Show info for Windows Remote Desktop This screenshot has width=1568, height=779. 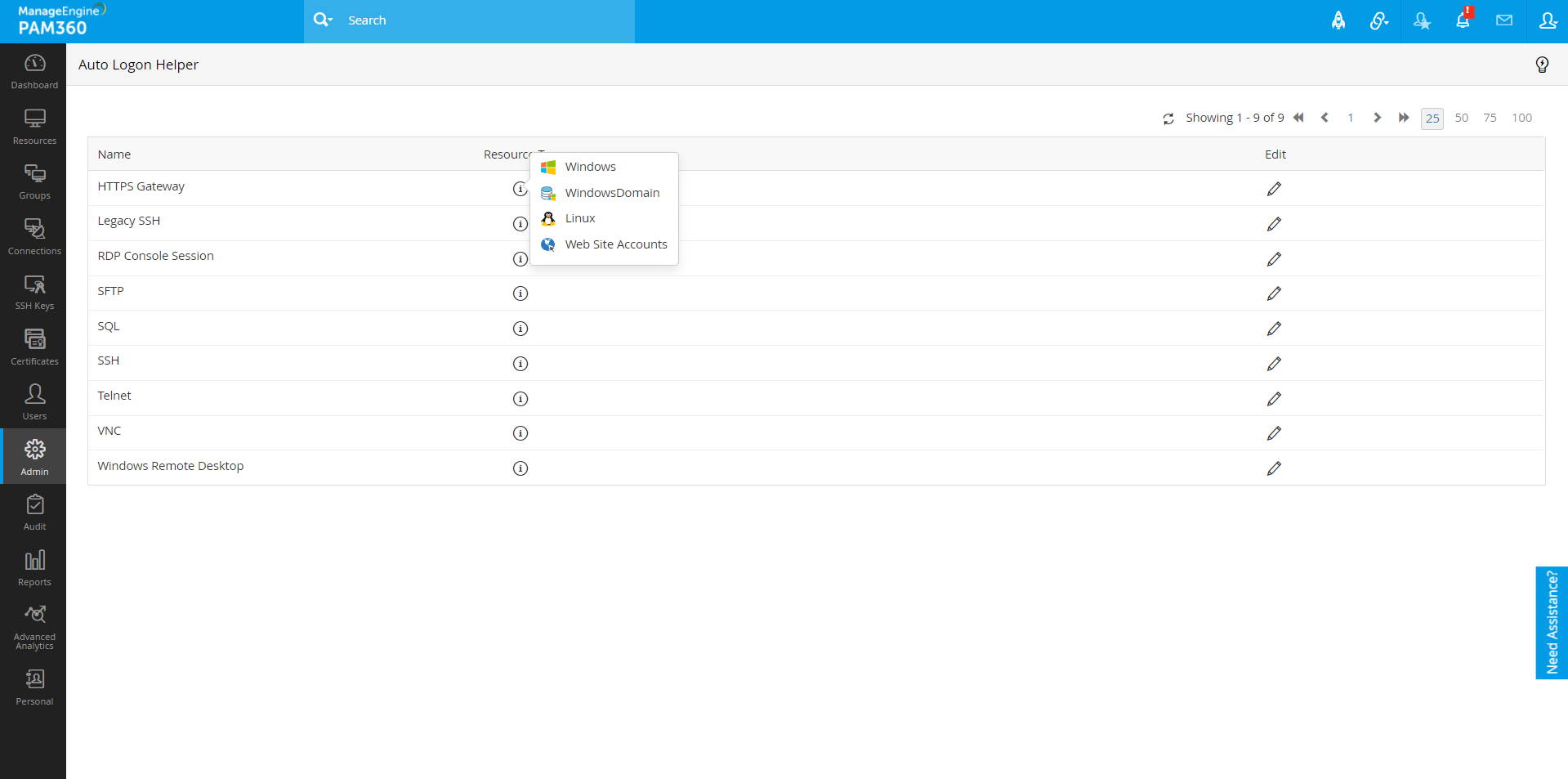tap(520, 468)
